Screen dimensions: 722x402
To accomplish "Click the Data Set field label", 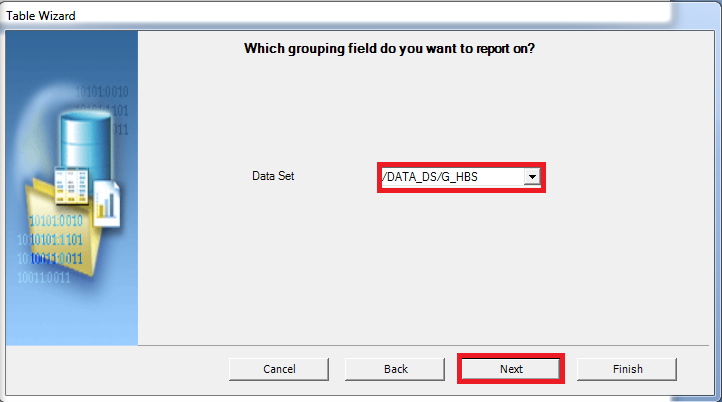I will click(x=273, y=176).
